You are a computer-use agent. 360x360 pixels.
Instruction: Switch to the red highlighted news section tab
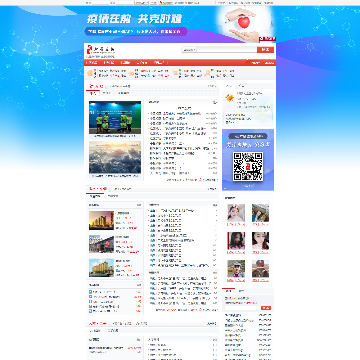[96, 86]
